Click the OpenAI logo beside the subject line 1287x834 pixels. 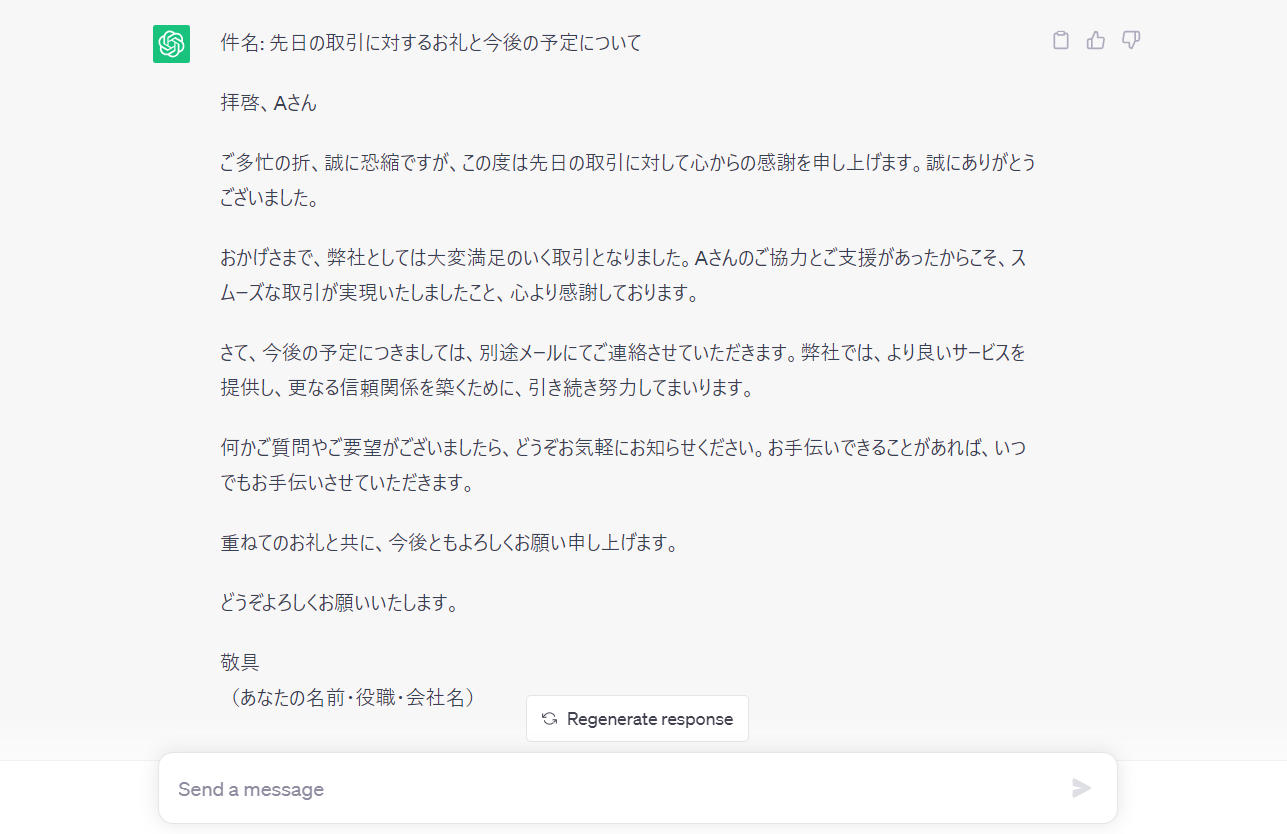pyautogui.click(x=171, y=44)
